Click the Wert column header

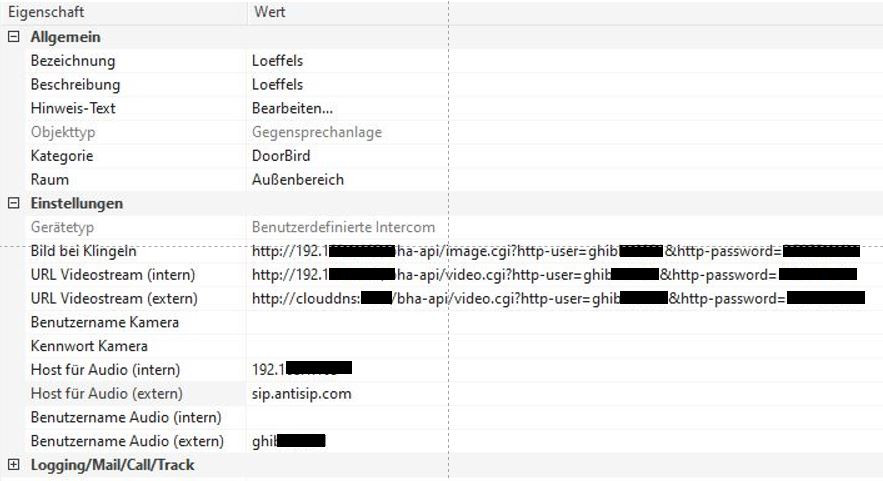270,12
